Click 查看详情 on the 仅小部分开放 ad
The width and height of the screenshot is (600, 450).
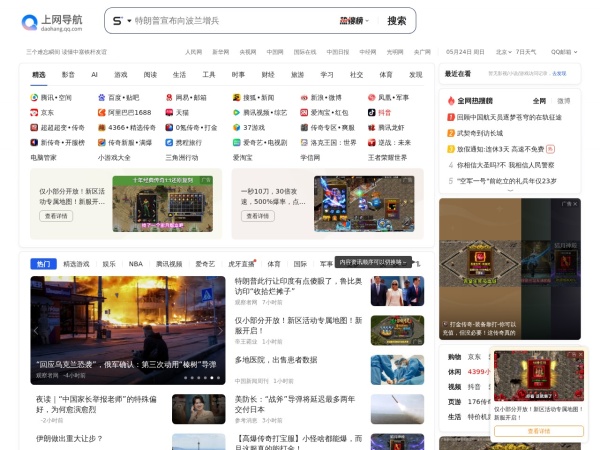pos(56,216)
